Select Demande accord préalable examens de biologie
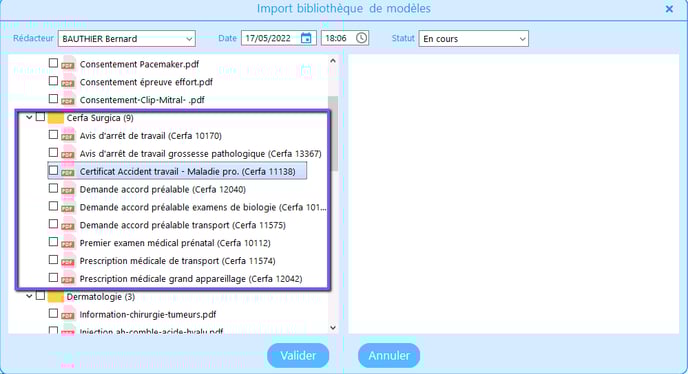688x374 pixels. (203, 207)
